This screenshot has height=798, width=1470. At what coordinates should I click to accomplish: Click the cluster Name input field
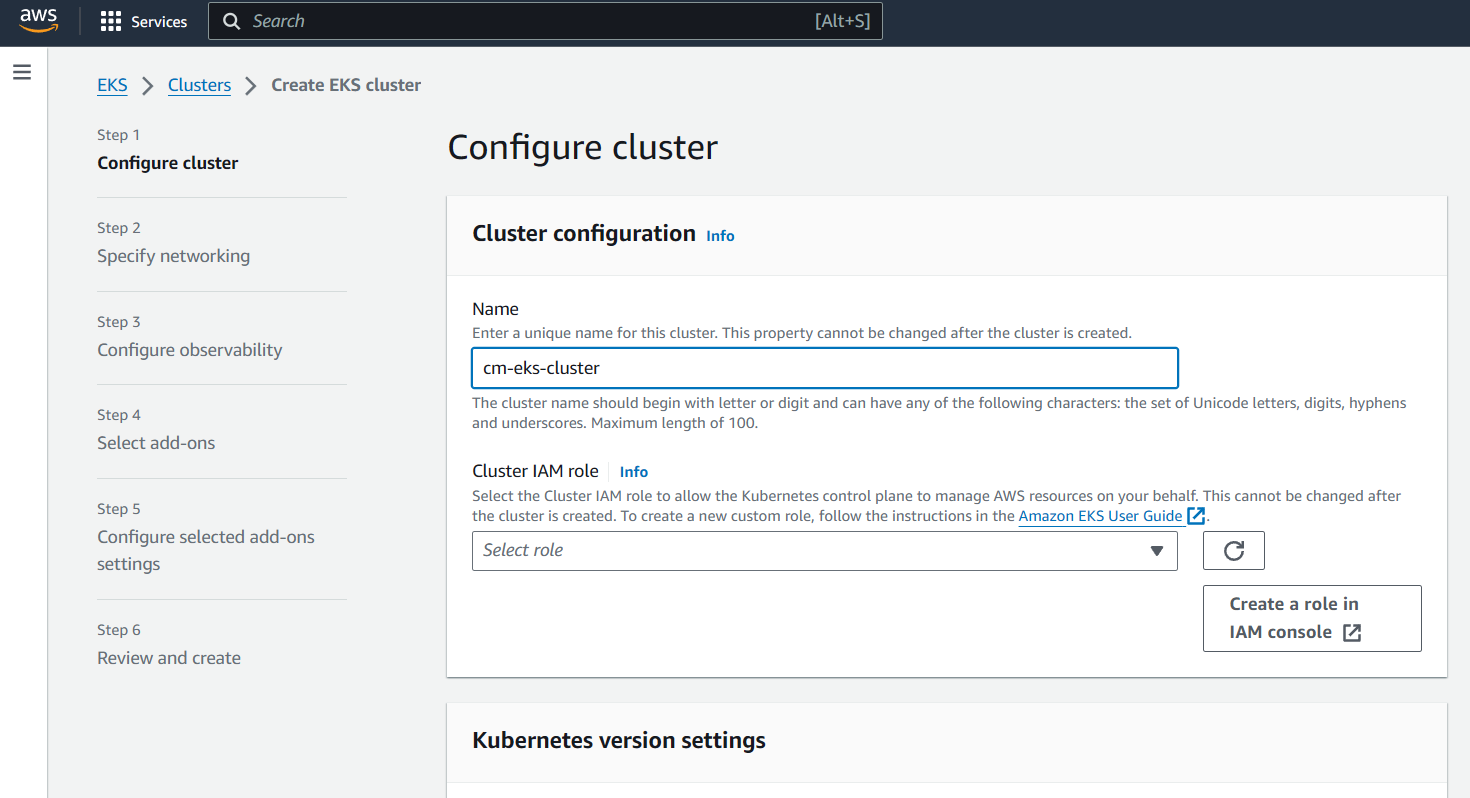click(x=824, y=368)
